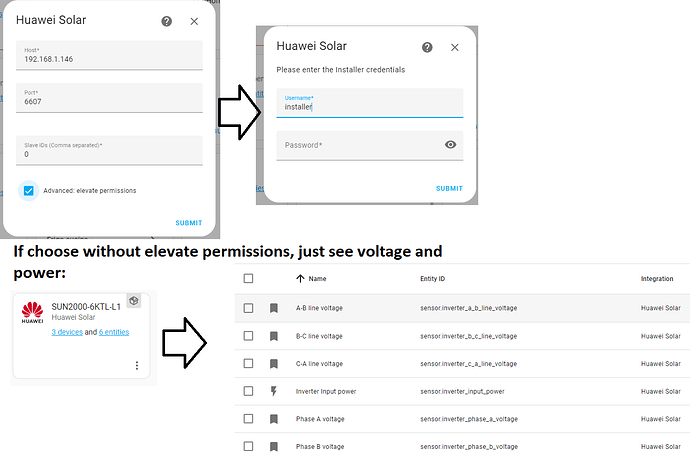690x459 pixels.
Task: Select the Phase B voltage row checkbox
Action: (248, 446)
